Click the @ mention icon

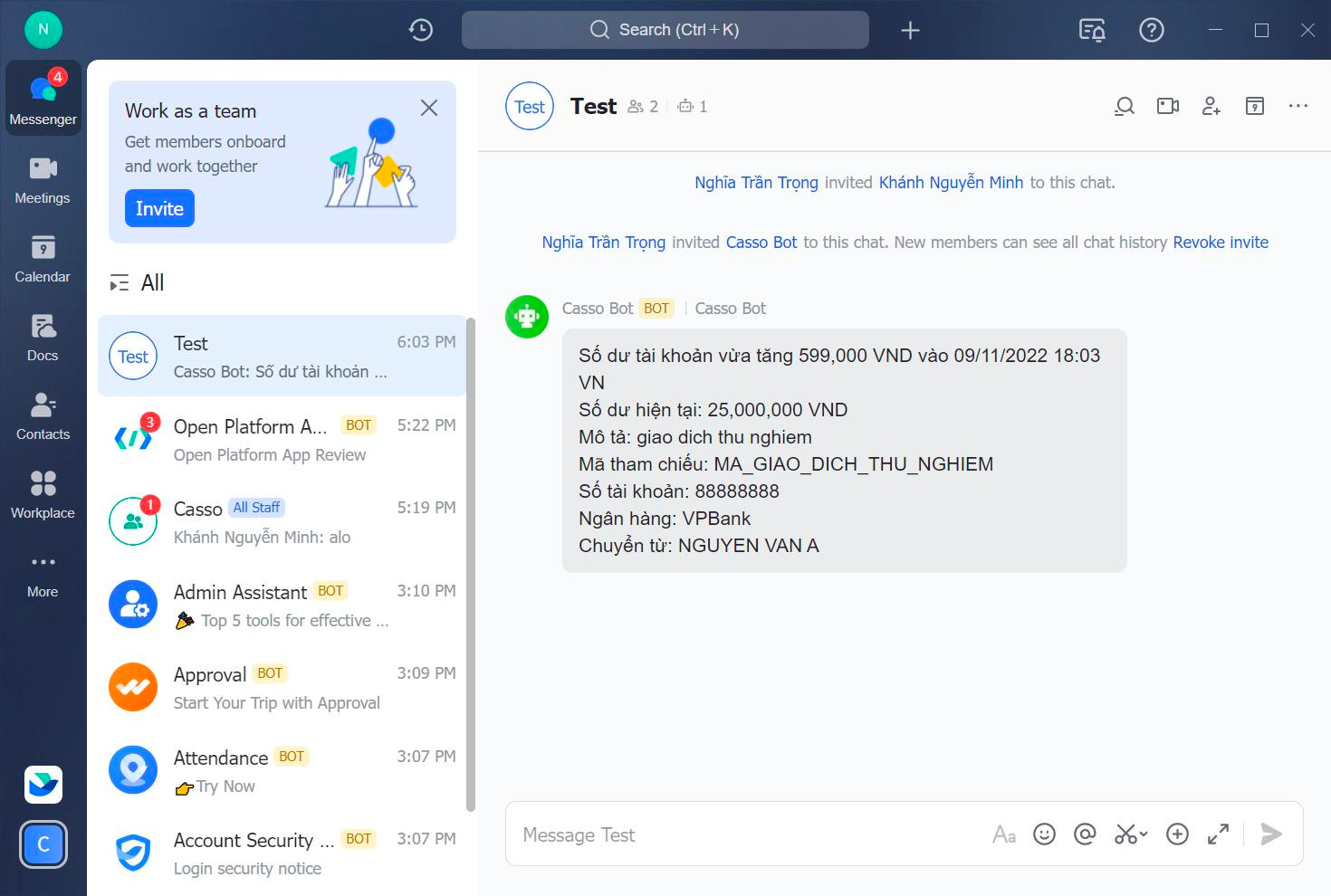1085,834
